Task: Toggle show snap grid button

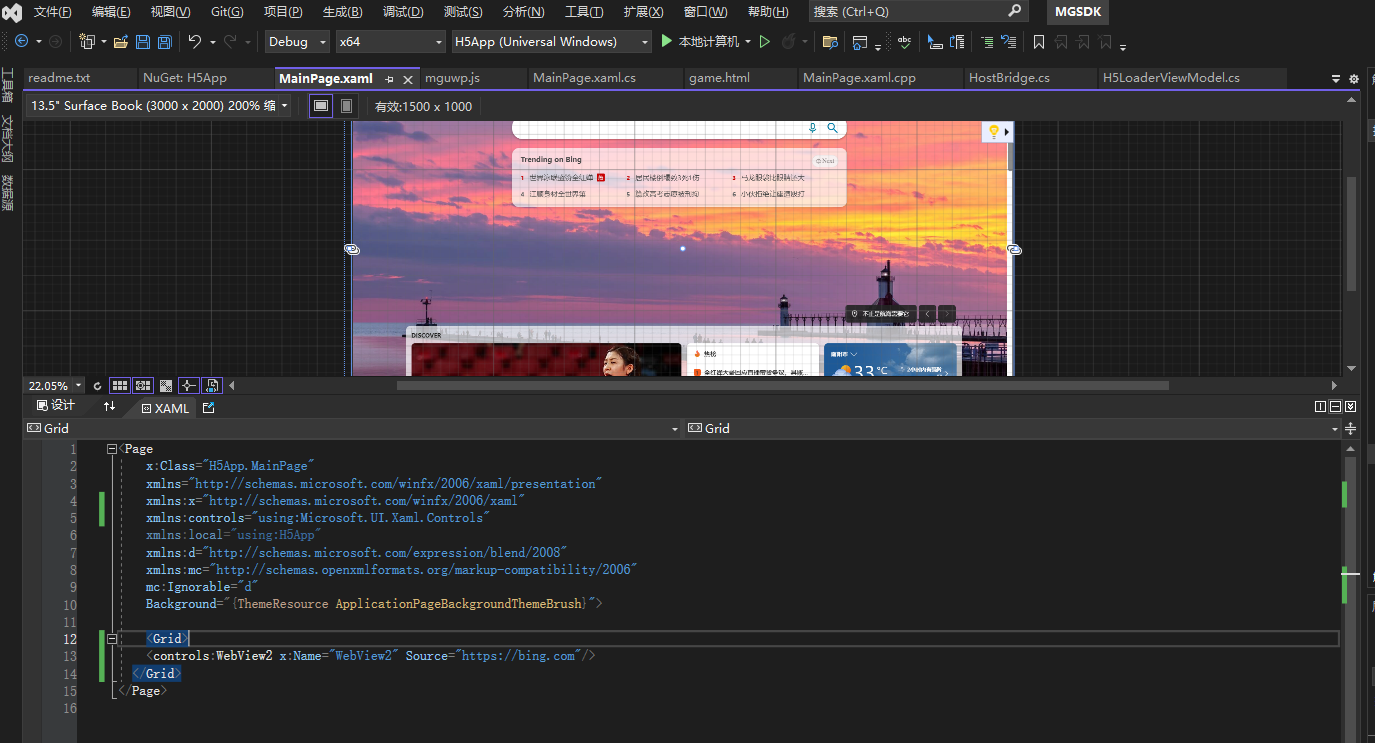Action: [x=120, y=386]
